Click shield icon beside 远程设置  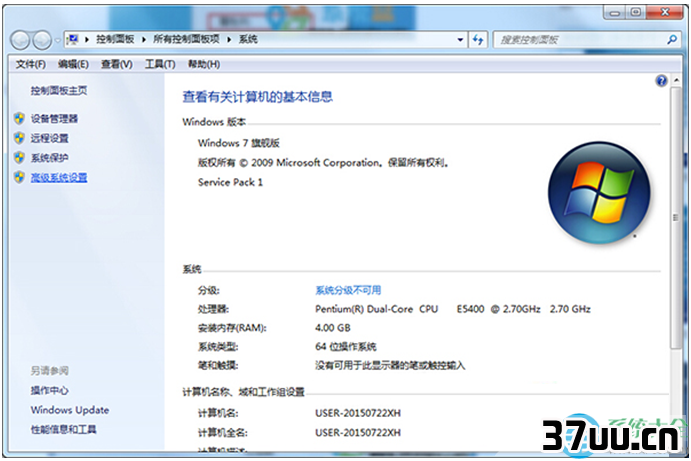pos(19,138)
